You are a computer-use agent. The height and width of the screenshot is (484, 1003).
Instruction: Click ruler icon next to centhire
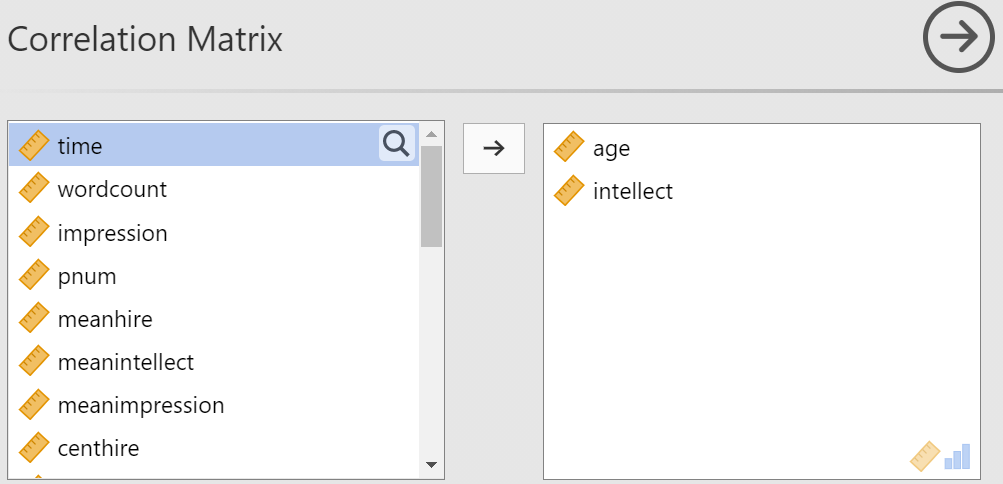(34, 448)
